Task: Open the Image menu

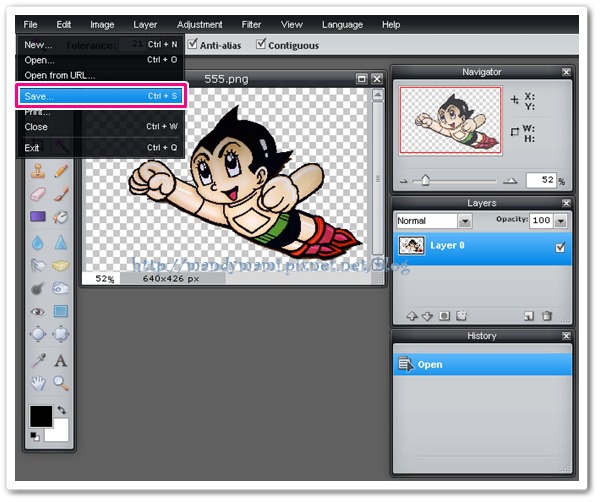Action: point(102,24)
